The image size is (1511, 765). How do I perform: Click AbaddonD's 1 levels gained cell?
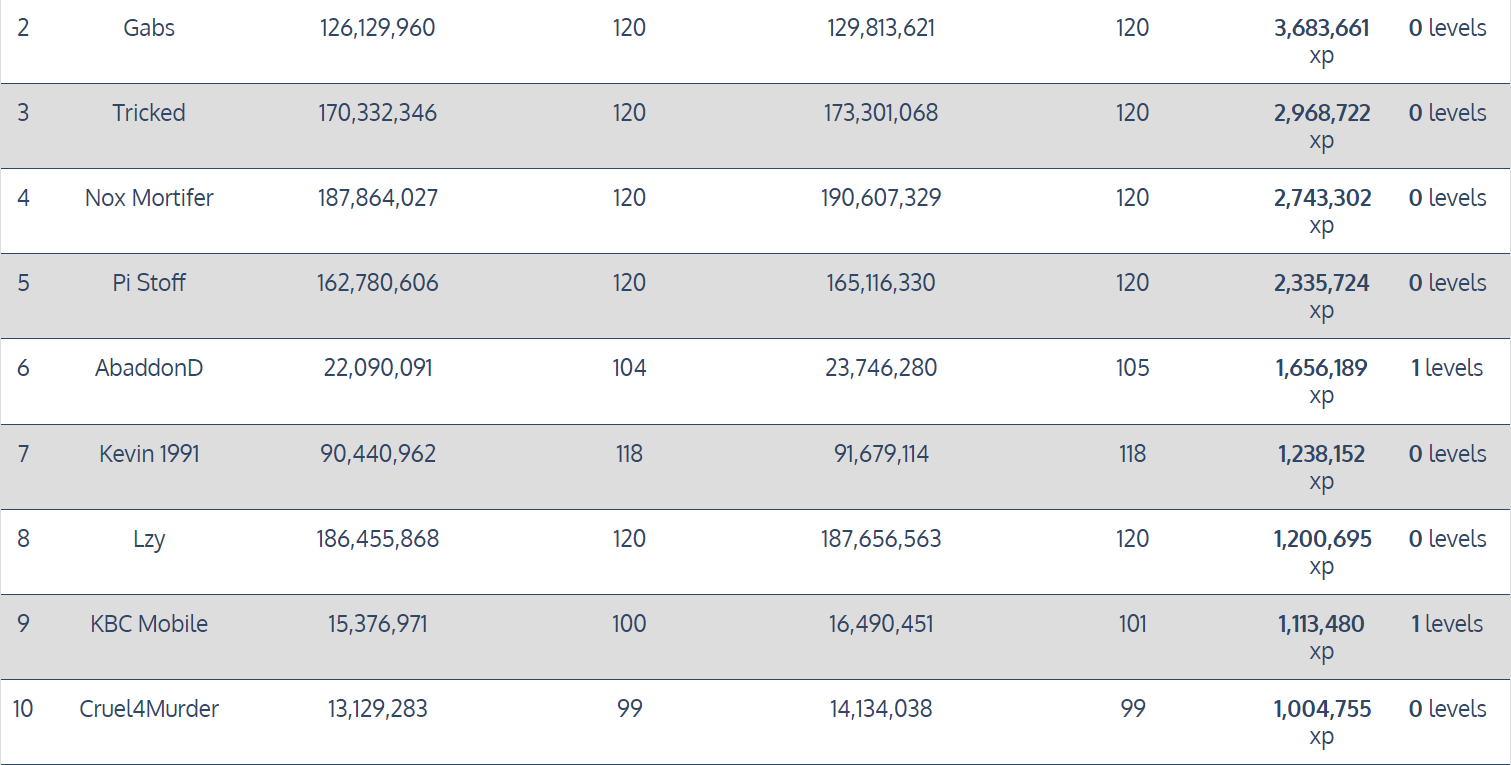coord(1446,368)
